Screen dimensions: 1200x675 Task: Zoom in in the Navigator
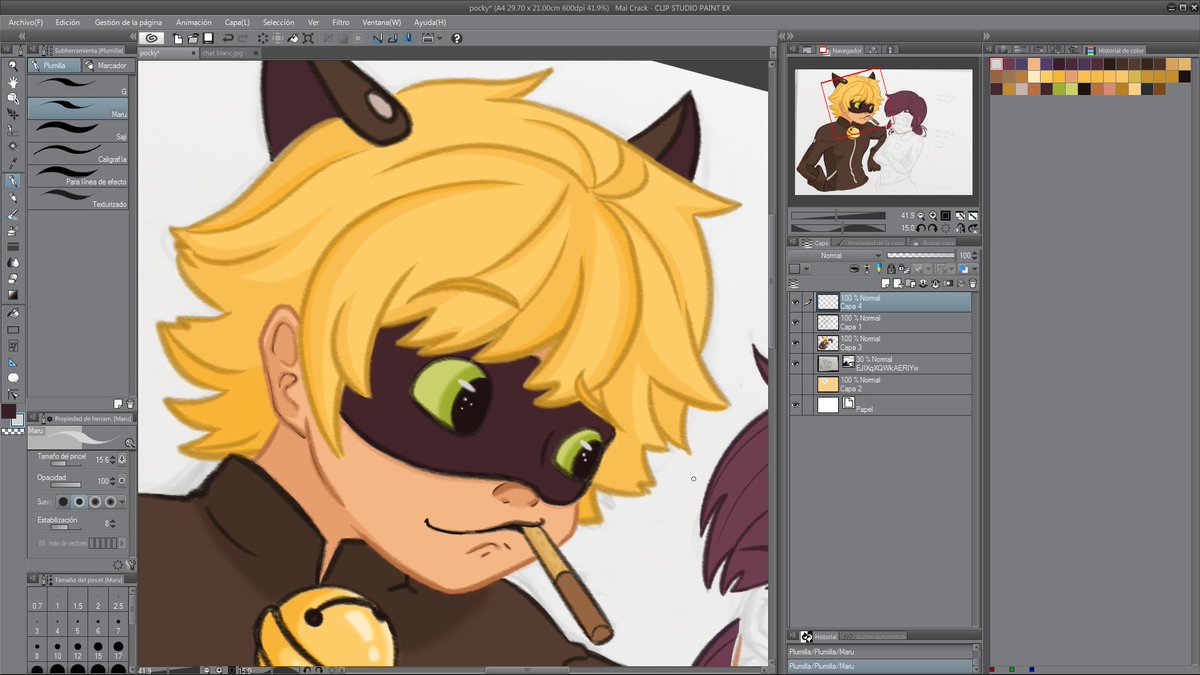[933, 214]
